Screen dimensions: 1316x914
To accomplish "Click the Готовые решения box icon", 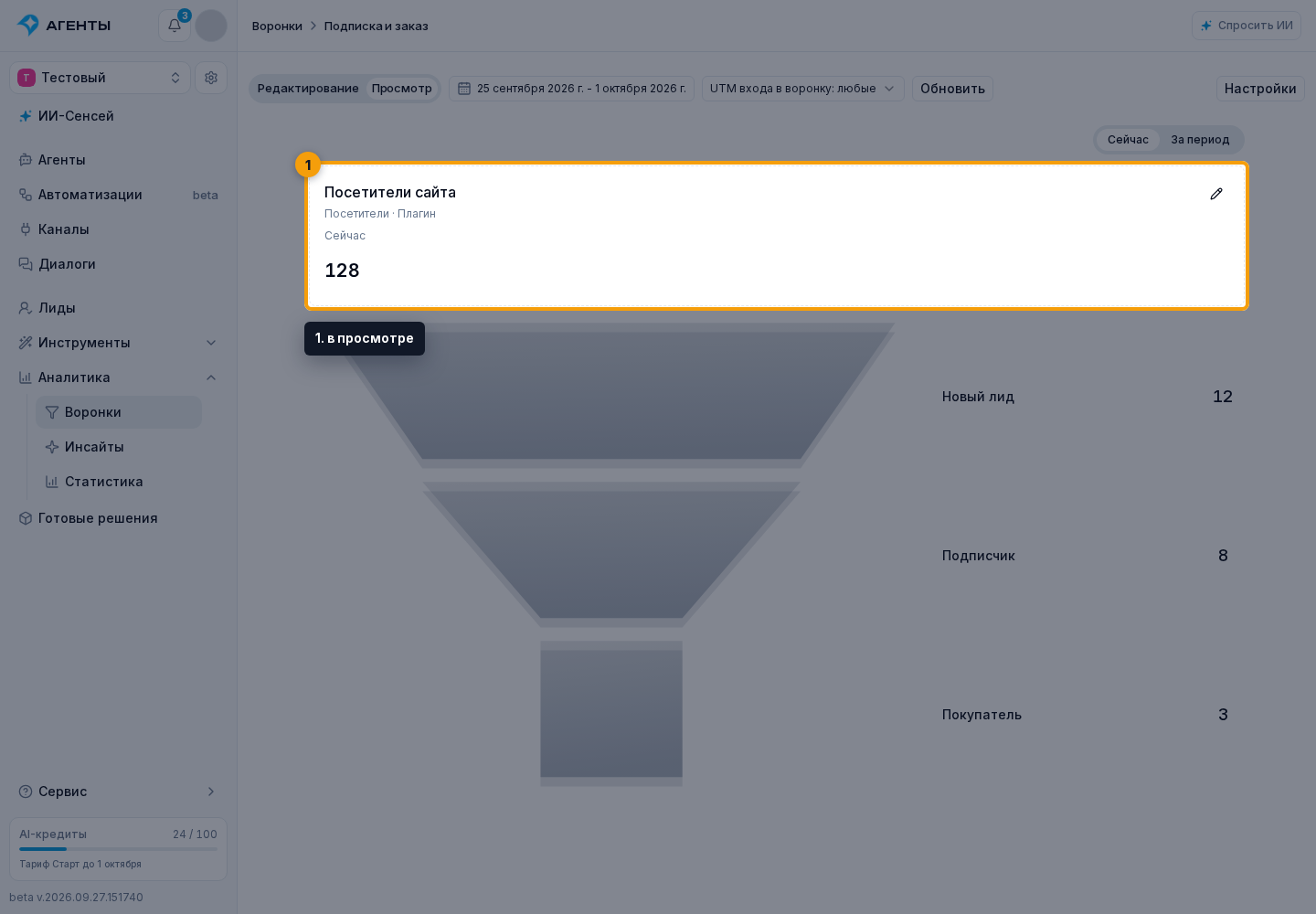I will (26, 518).
